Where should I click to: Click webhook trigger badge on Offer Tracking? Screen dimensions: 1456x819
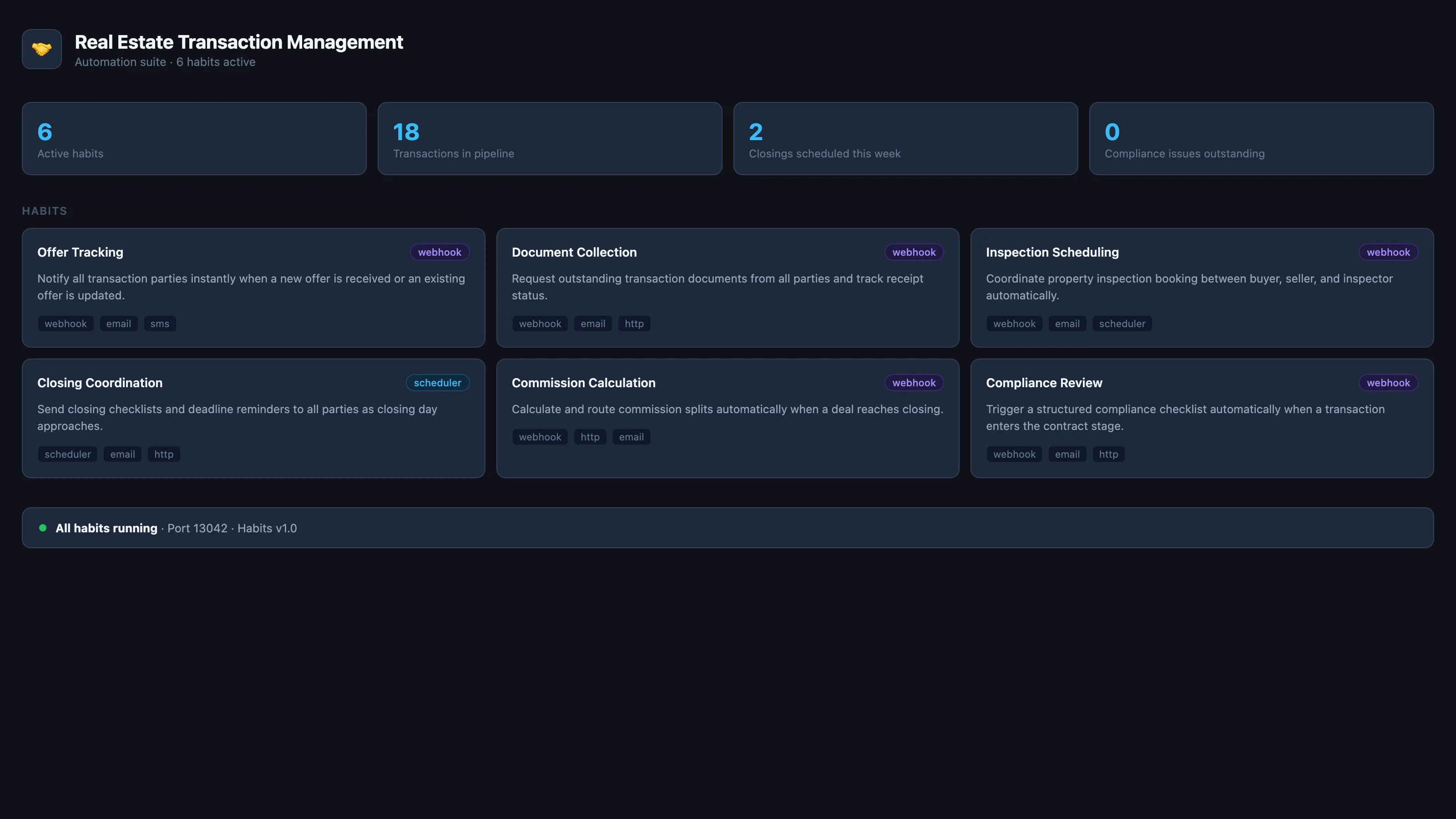point(440,252)
